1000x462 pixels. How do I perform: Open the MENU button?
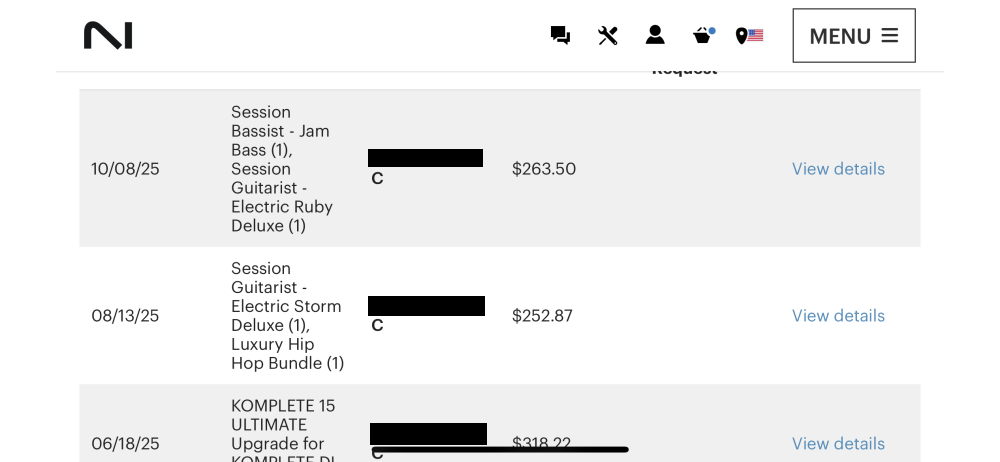tap(854, 36)
